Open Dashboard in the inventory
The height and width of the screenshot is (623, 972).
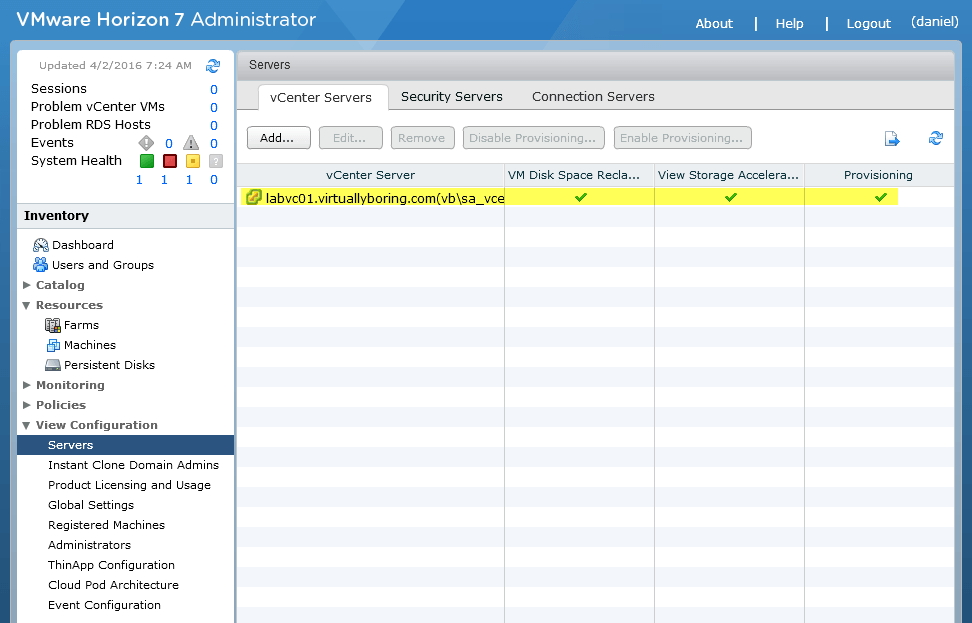click(82, 245)
